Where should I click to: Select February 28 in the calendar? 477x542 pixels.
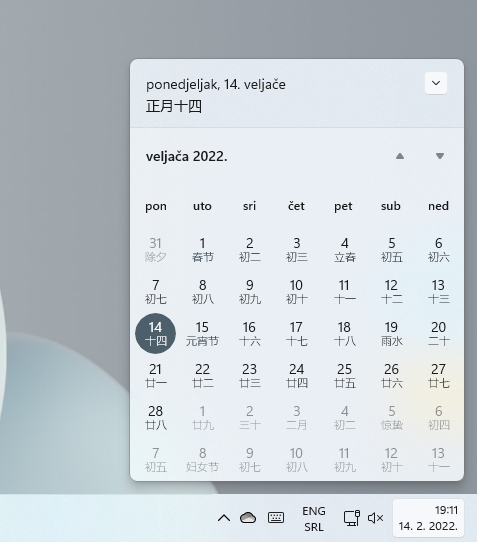156,418
